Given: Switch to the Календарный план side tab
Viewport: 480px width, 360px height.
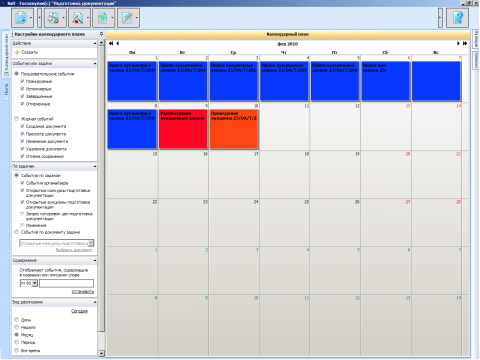Looking at the screenshot, I should tap(6, 54).
